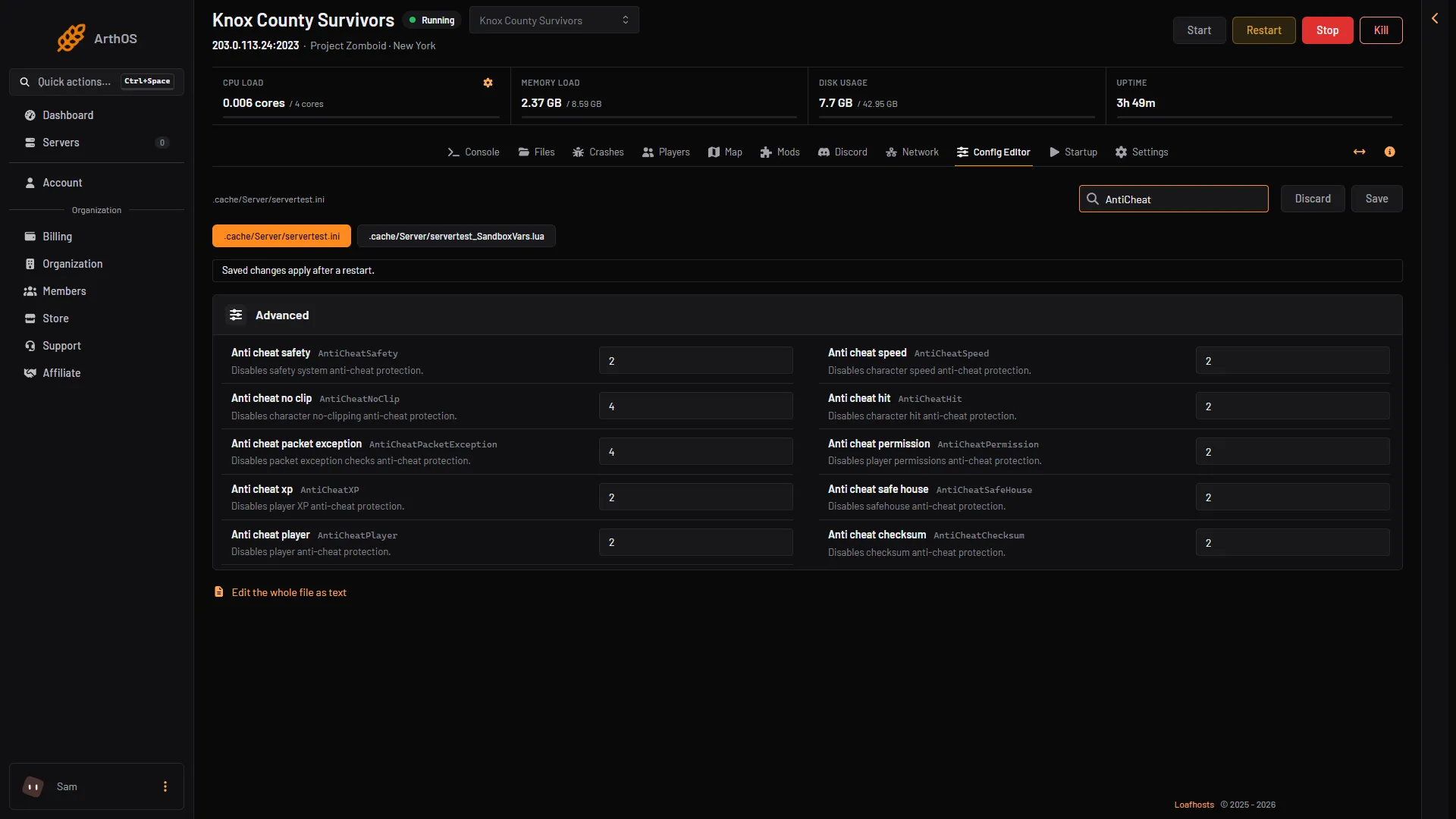
Task: Select the servertest_SandboxVars.lua file tab
Action: [x=456, y=236]
